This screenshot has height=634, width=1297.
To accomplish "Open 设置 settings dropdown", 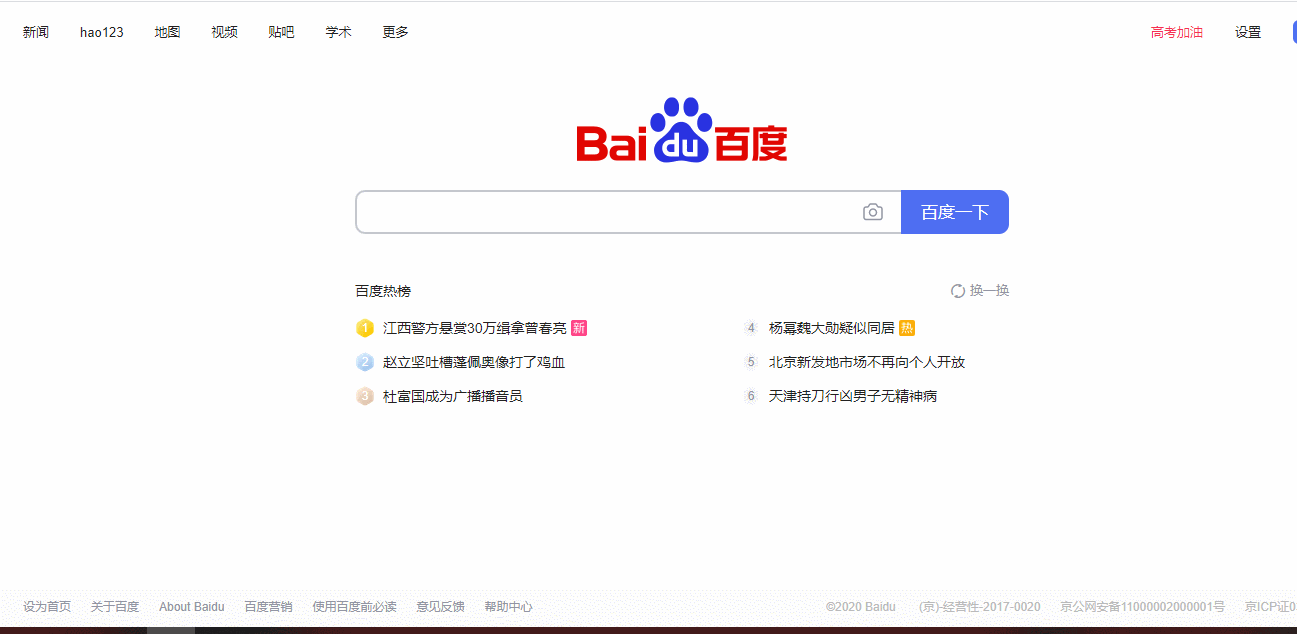I will pos(1248,32).
